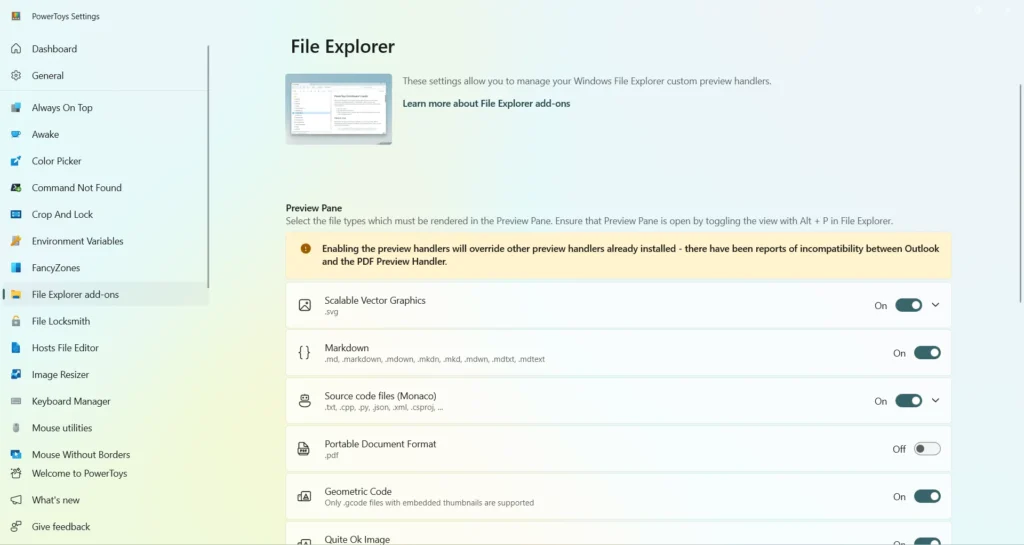Image resolution: width=1024 pixels, height=545 pixels.
Task: Click the Image Resizer icon
Action: click(16, 375)
